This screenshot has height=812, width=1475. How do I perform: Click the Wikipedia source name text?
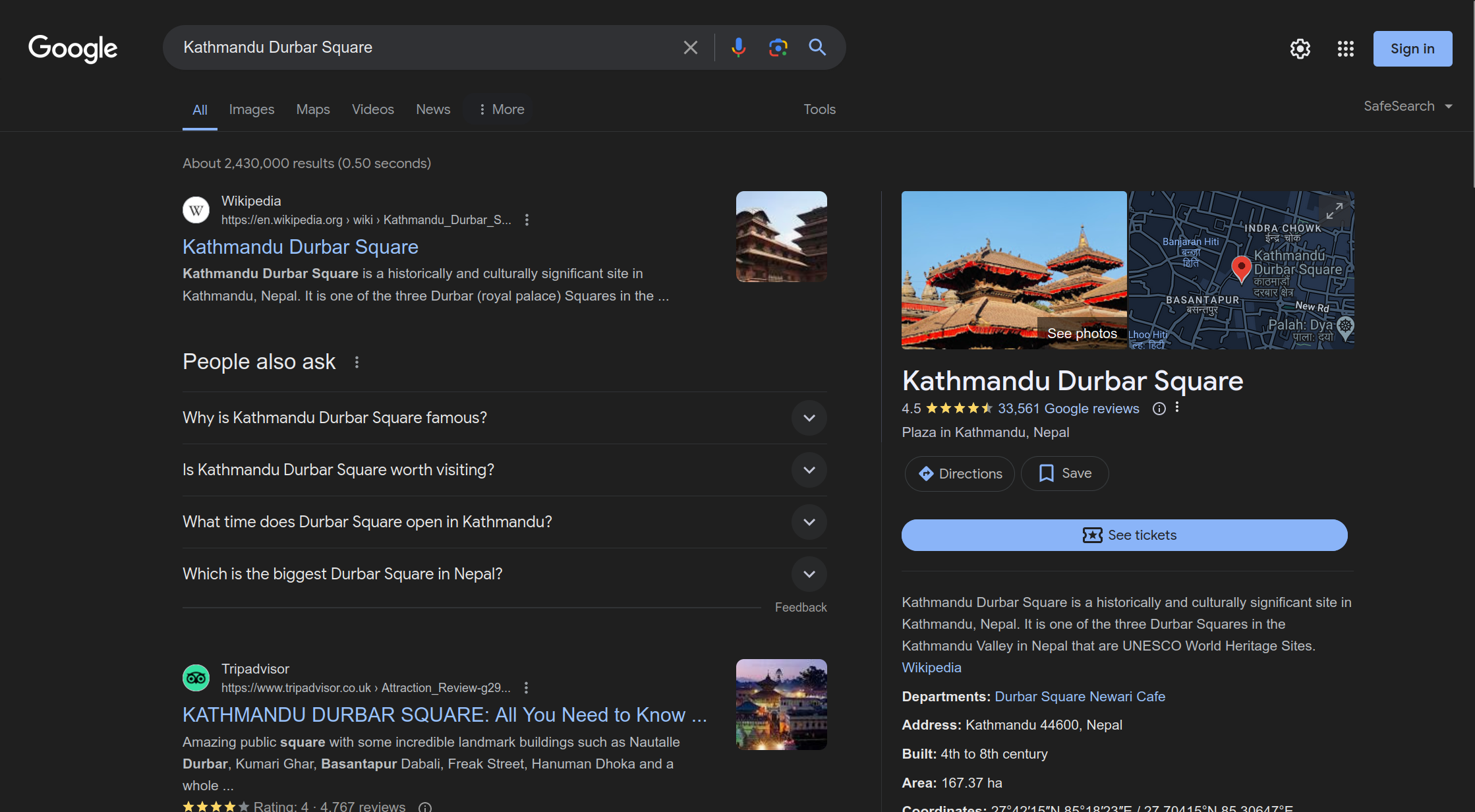[251, 201]
